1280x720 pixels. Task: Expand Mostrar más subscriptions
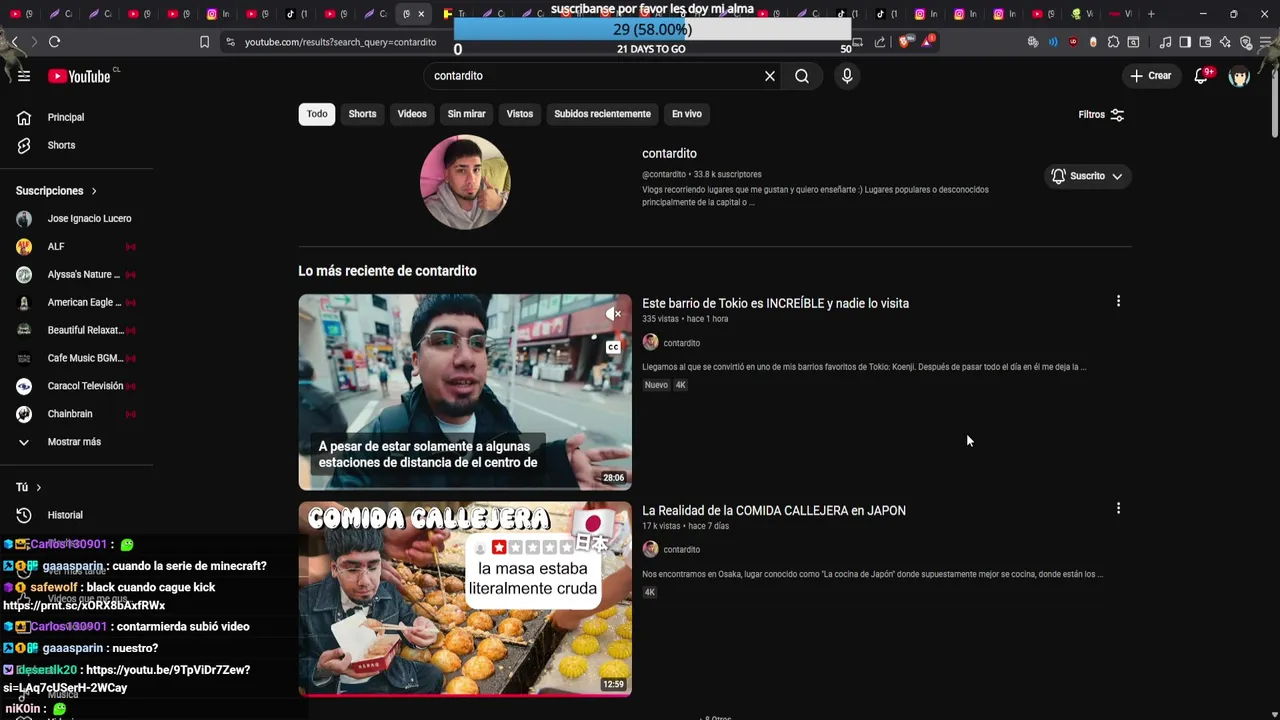(76, 442)
